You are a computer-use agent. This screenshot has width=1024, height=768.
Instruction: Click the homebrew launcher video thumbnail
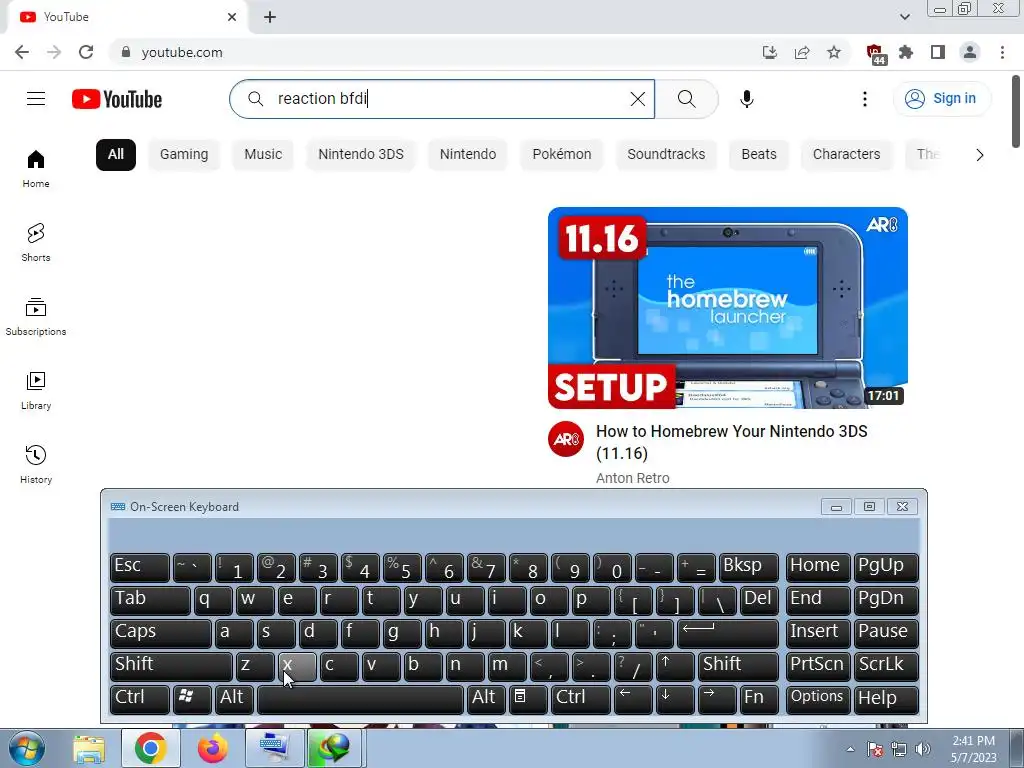point(728,308)
